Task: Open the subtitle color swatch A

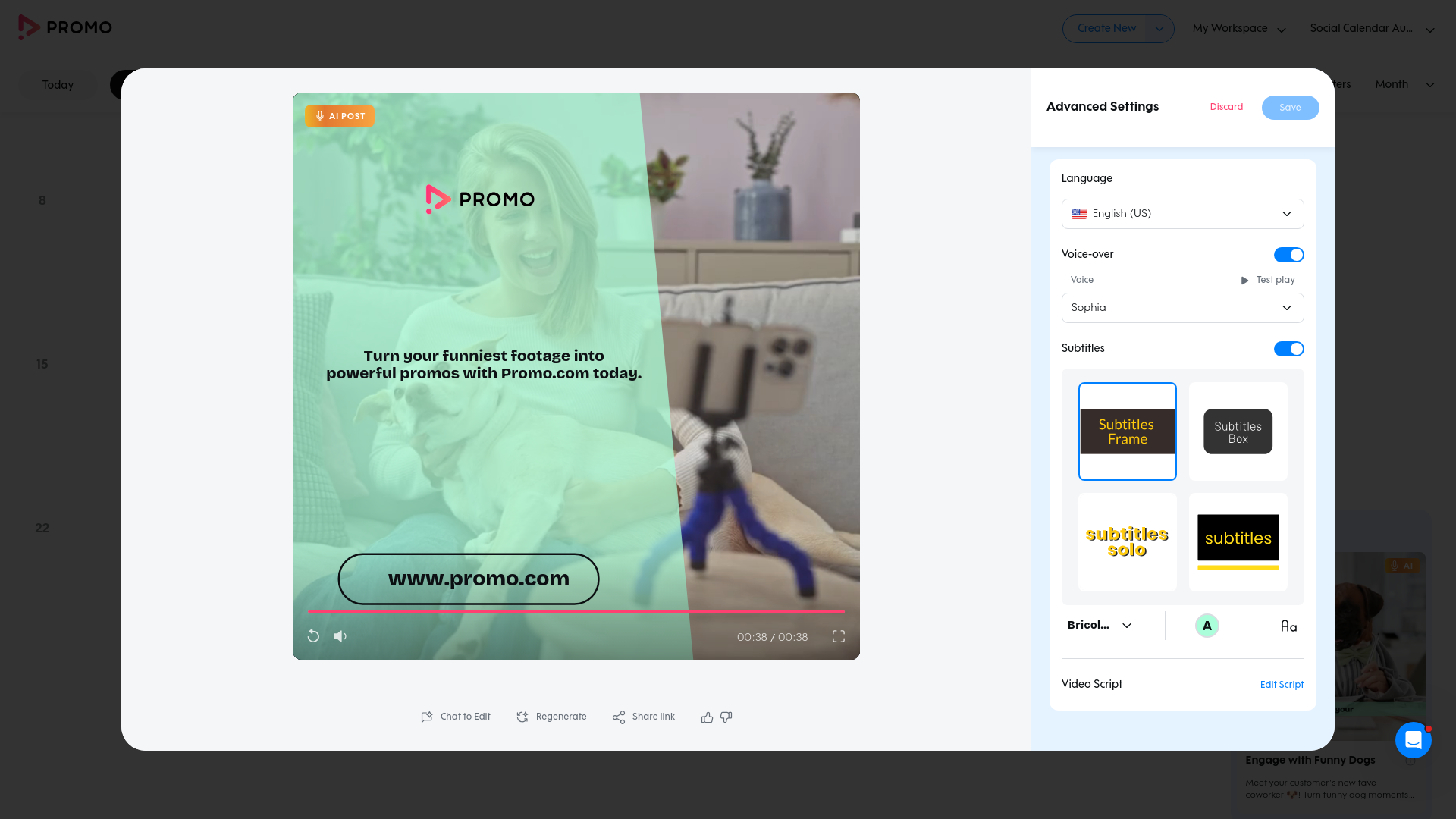Action: pos(1207,626)
